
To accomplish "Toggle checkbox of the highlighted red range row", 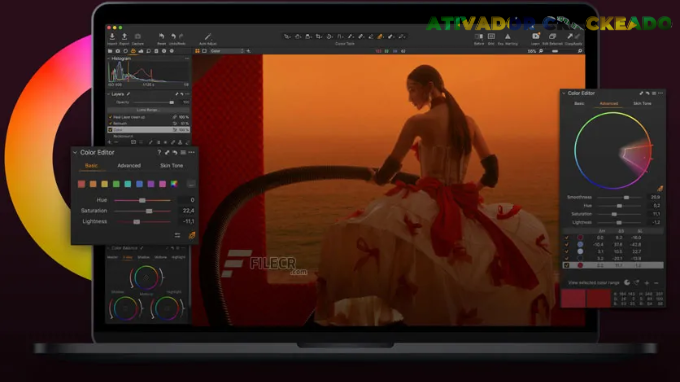I will tap(566, 265).
